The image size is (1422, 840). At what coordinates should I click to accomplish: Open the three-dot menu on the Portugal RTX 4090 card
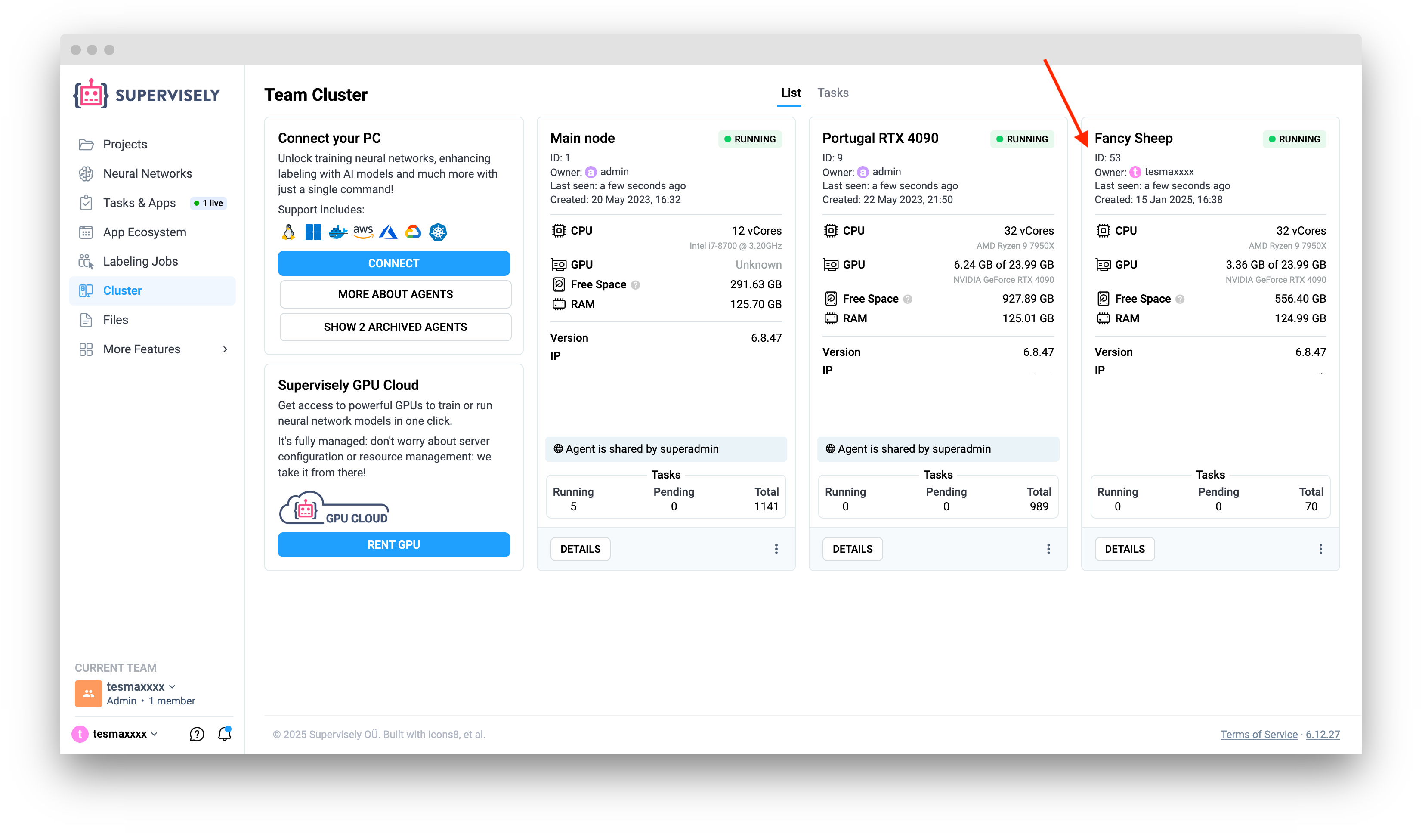(x=1048, y=549)
